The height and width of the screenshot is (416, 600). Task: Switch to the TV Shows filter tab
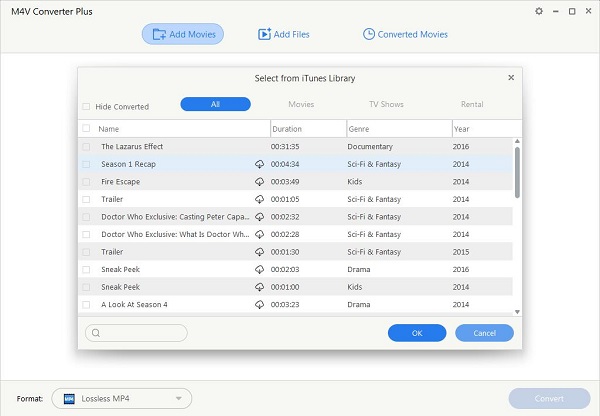pyautogui.click(x=386, y=104)
